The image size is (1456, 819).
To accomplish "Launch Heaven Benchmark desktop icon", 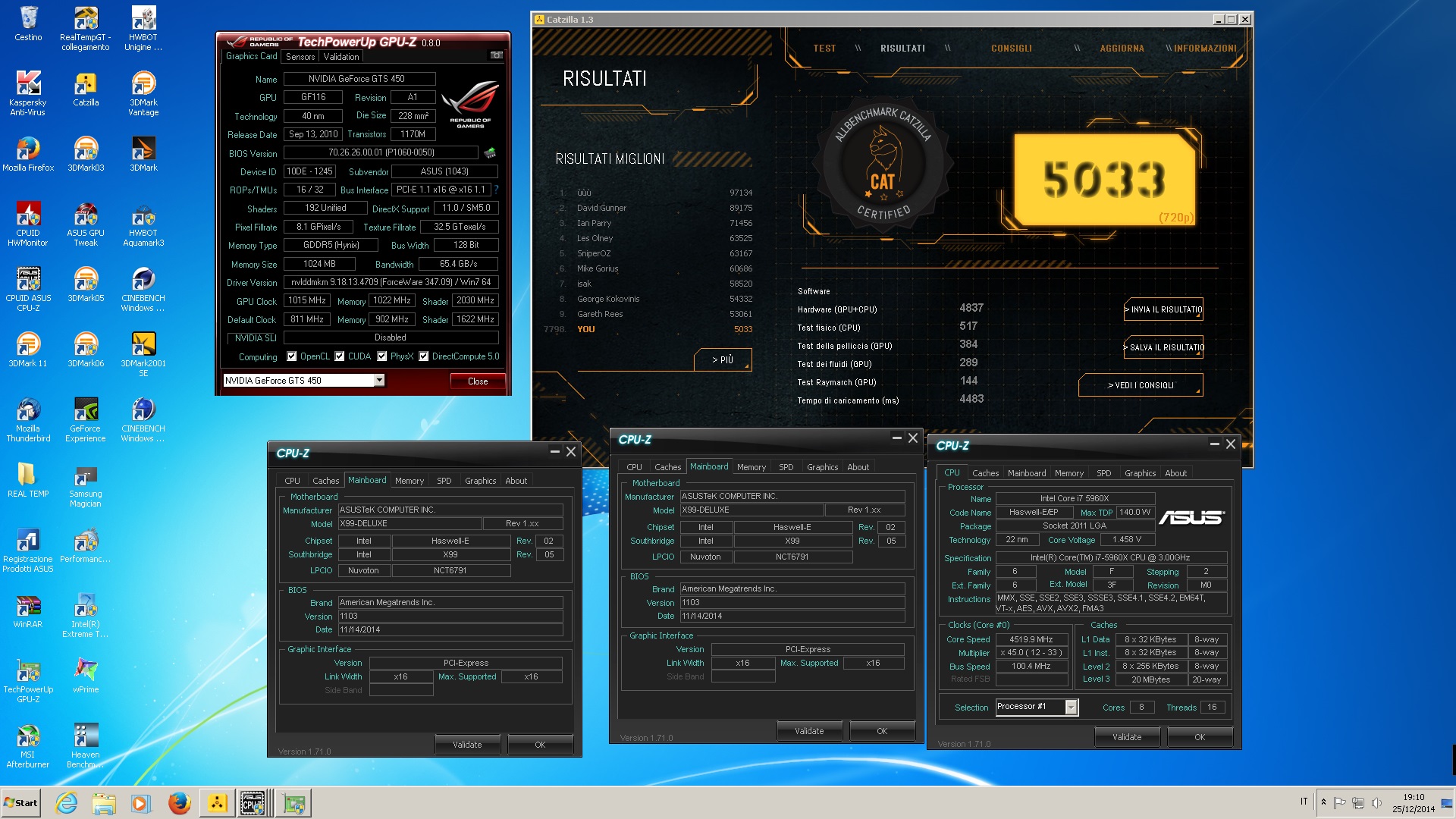I will (x=86, y=745).
